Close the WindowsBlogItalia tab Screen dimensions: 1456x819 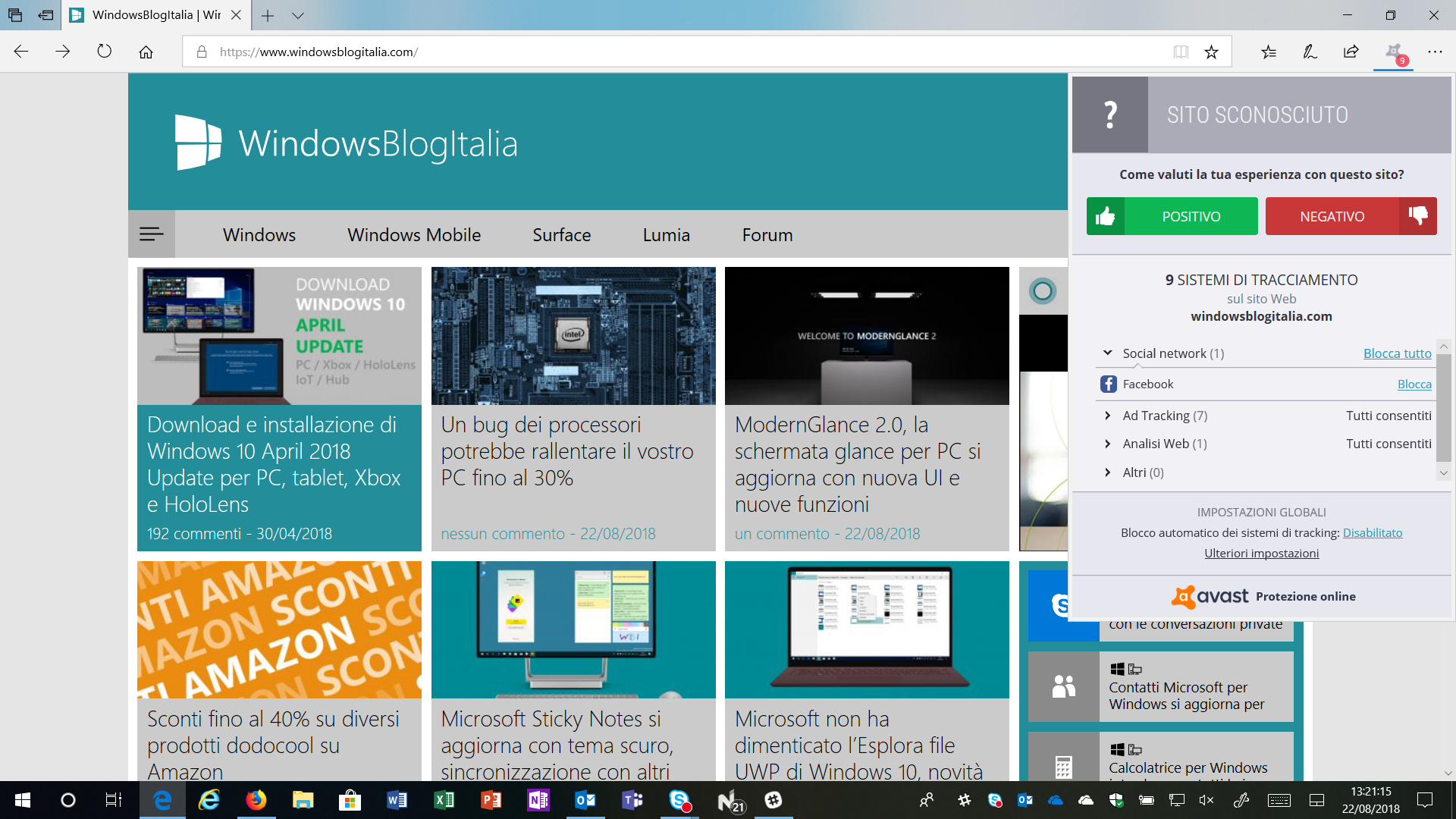[236, 15]
